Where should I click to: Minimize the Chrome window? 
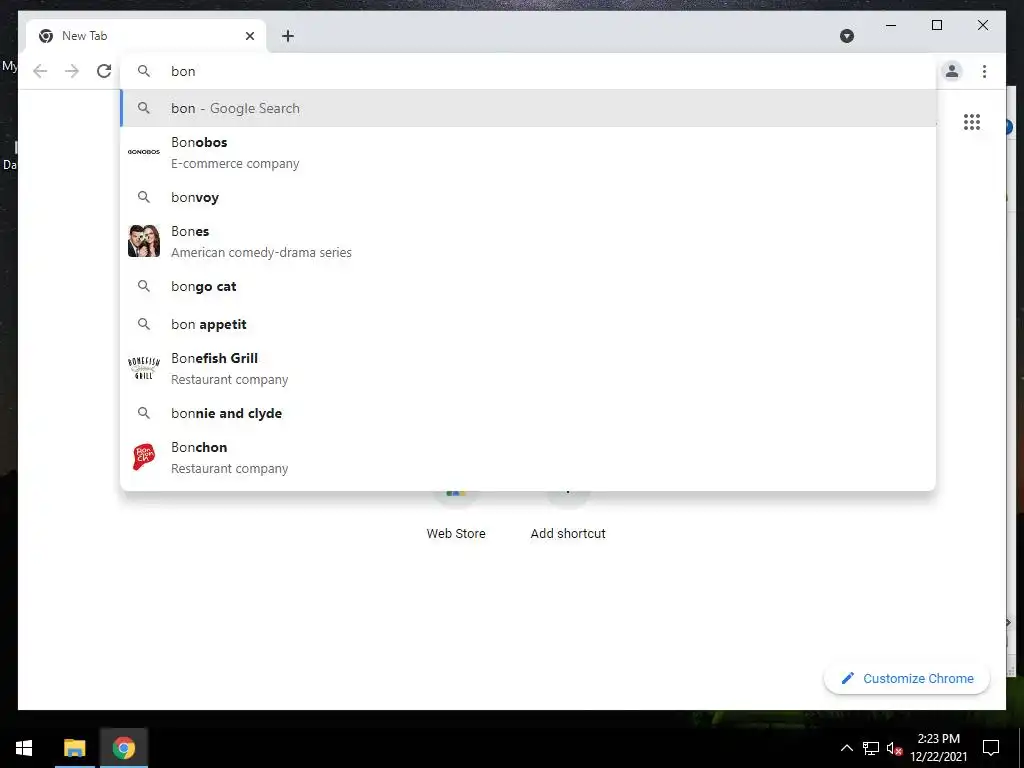click(891, 25)
